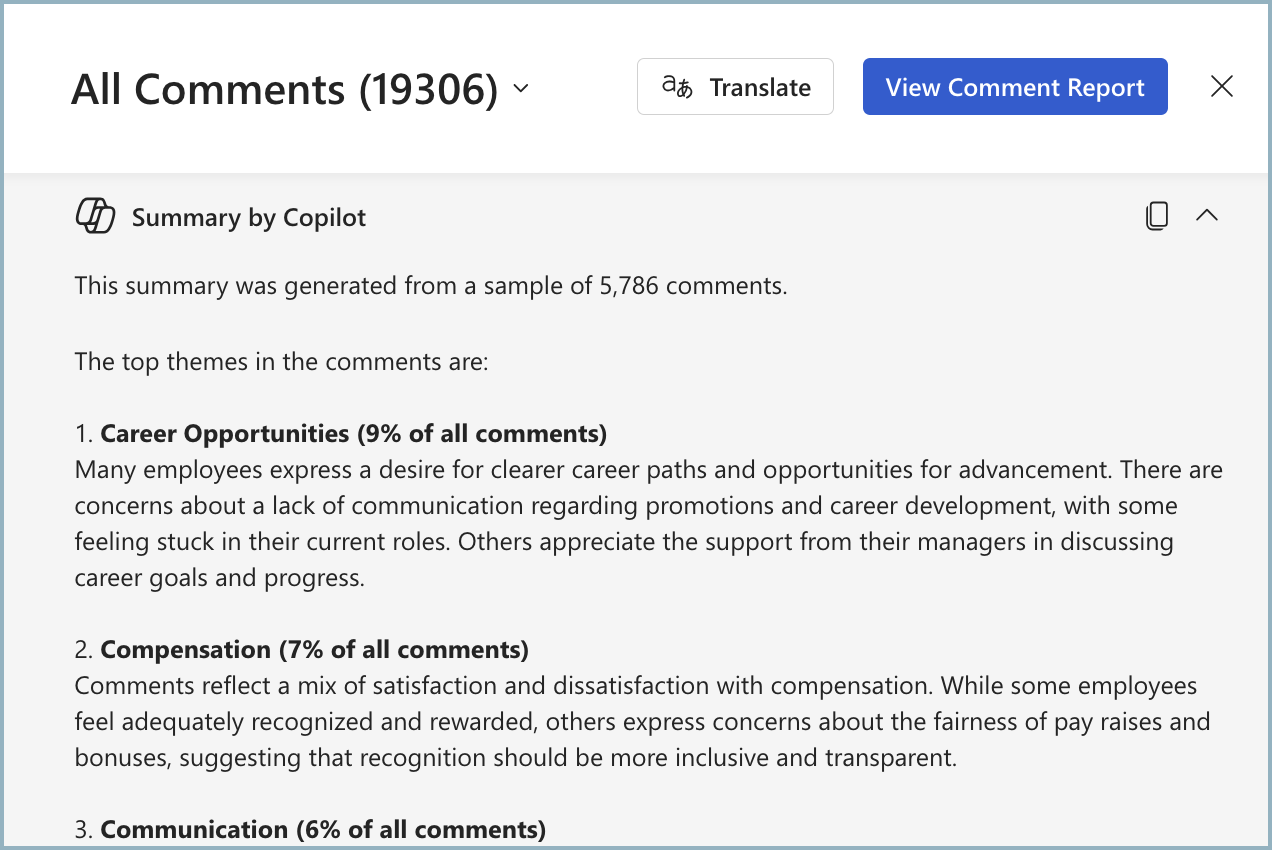Collapse the summary using the upward chevron
The height and width of the screenshot is (850, 1272).
point(1207,215)
